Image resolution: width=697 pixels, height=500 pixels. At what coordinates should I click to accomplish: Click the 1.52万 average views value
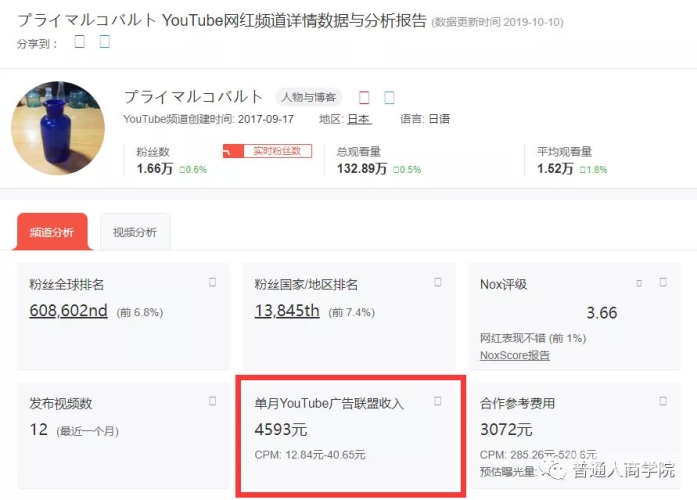[x=555, y=169]
